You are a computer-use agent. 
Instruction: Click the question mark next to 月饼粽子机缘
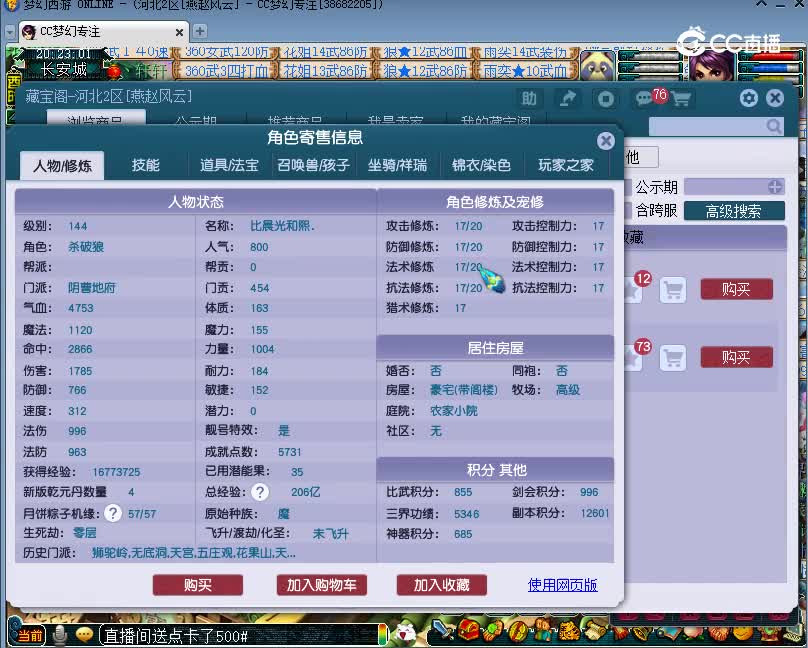tap(113, 513)
